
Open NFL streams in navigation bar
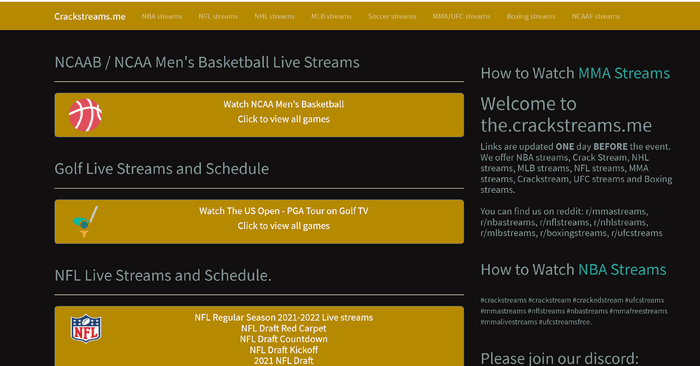point(218,17)
